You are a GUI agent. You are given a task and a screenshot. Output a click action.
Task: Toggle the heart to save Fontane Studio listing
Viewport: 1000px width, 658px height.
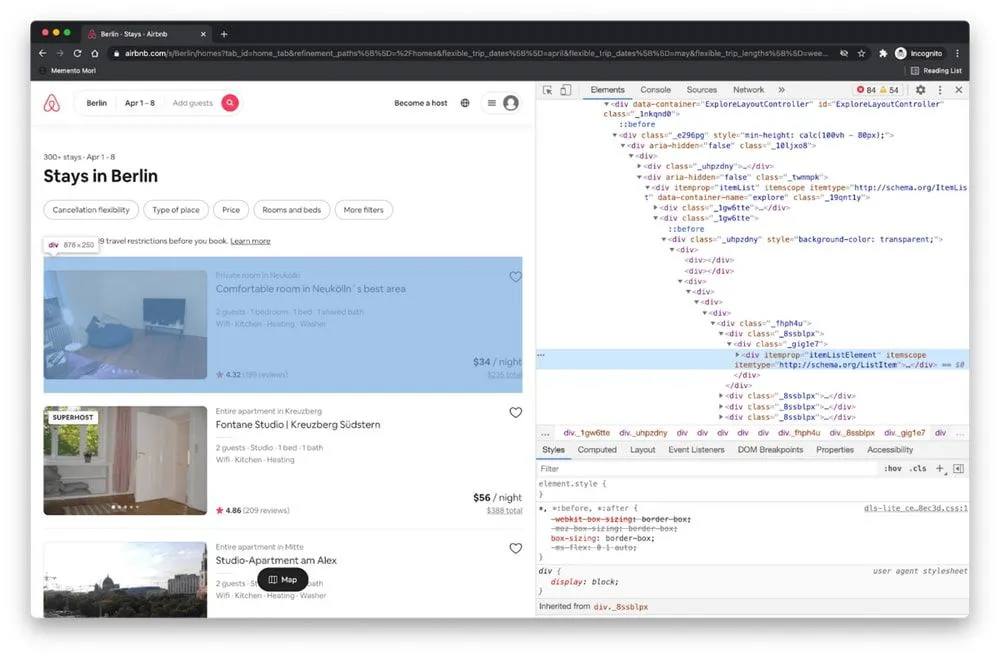point(516,412)
